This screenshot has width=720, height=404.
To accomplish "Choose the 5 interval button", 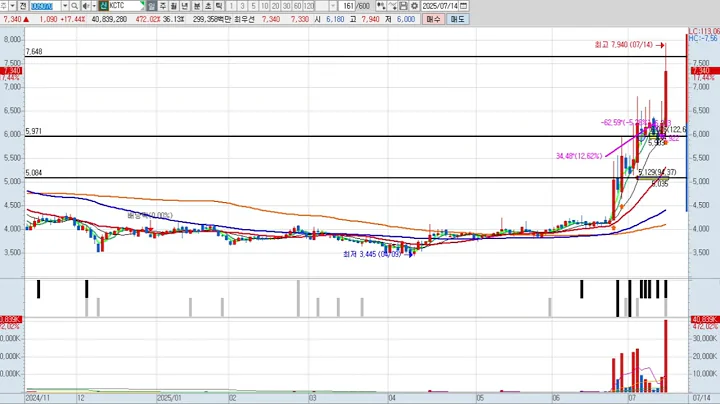I will pyautogui.click(x=253, y=6).
